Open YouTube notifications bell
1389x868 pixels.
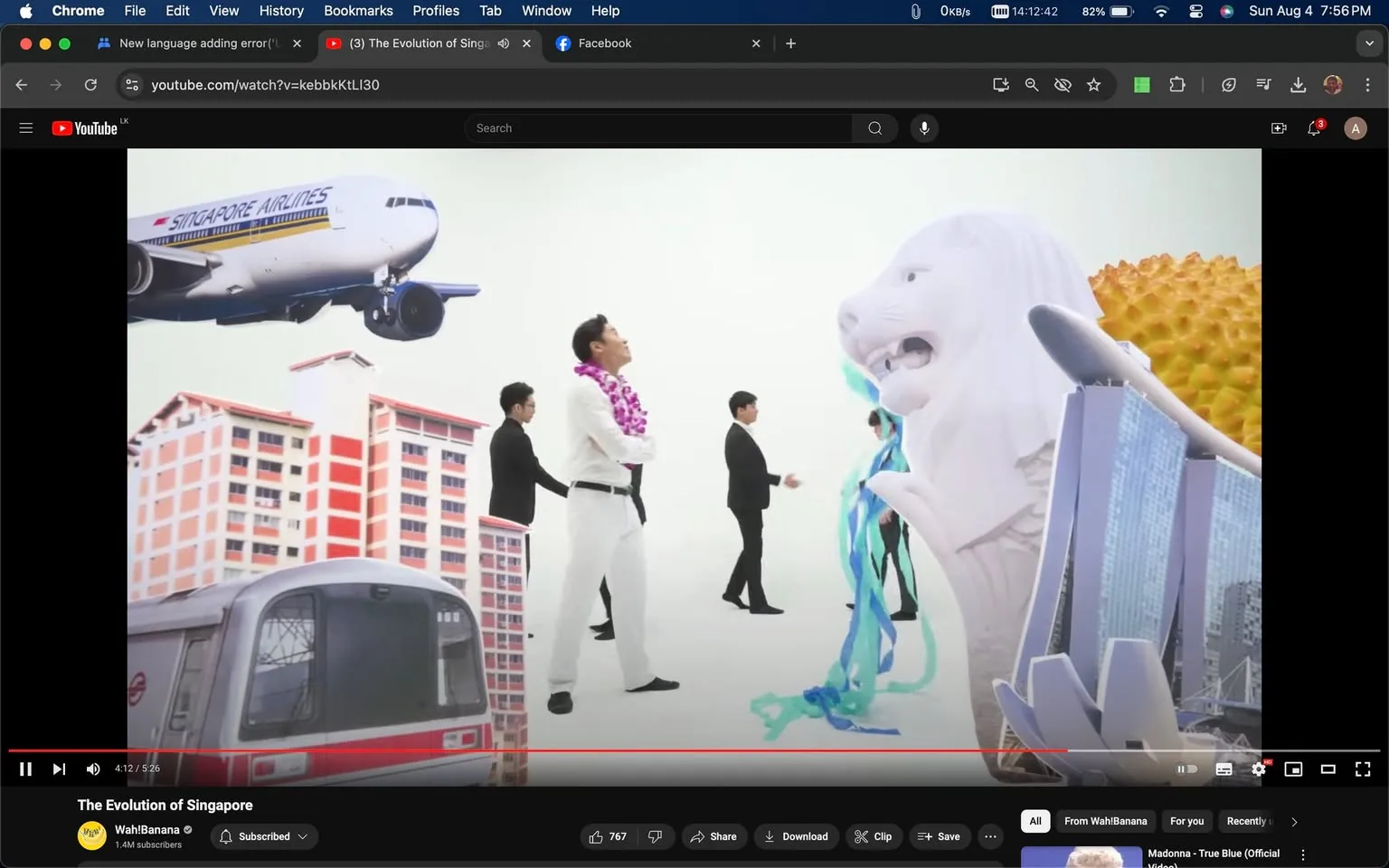pos(1313,127)
